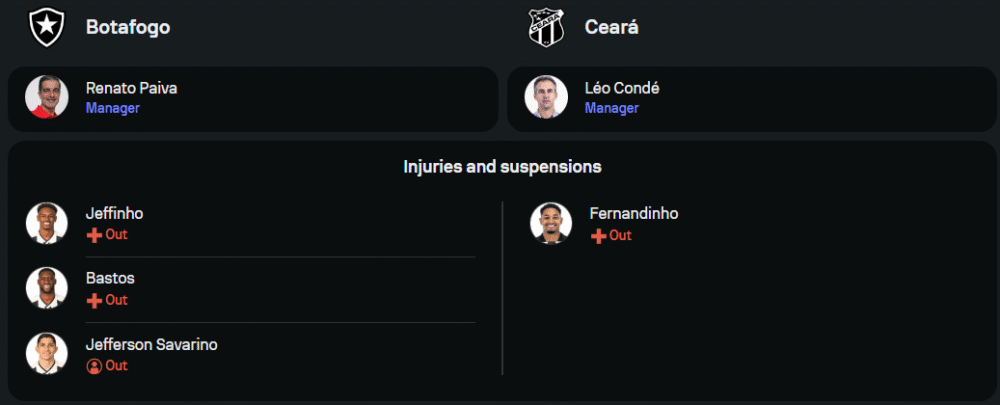
Task: Open Renato Paiva's manager photo
Action: (x=47, y=97)
